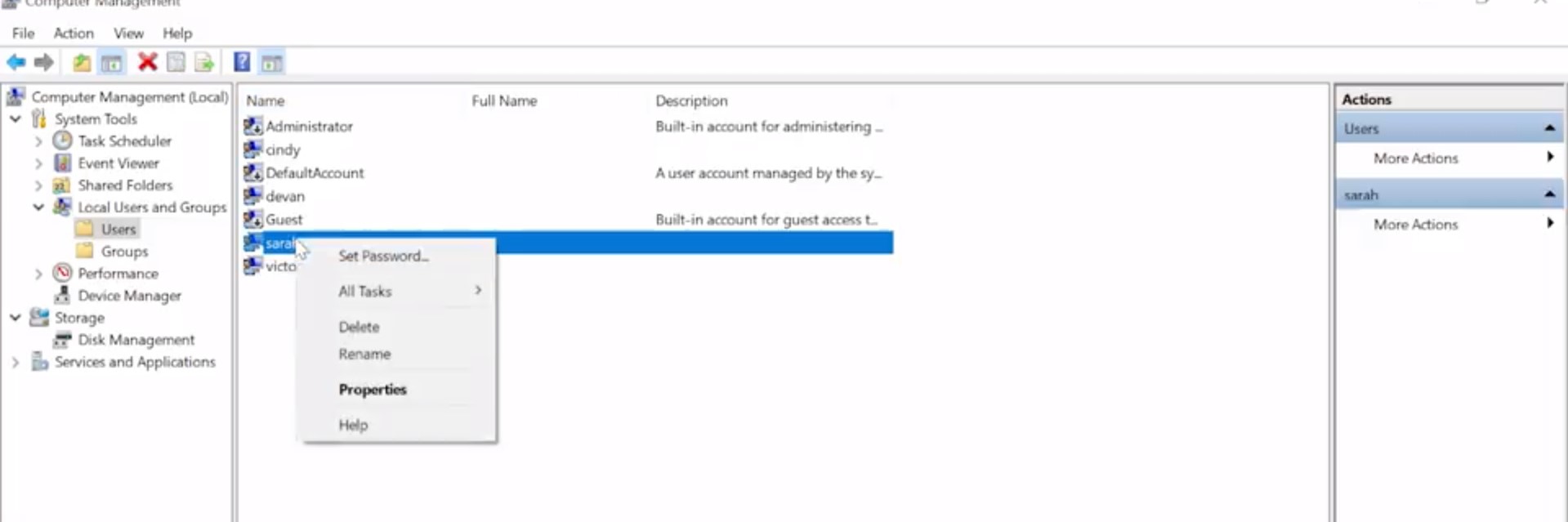Collapse the Users section in Actions pane
1568x522 pixels.
pos(1549,128)
